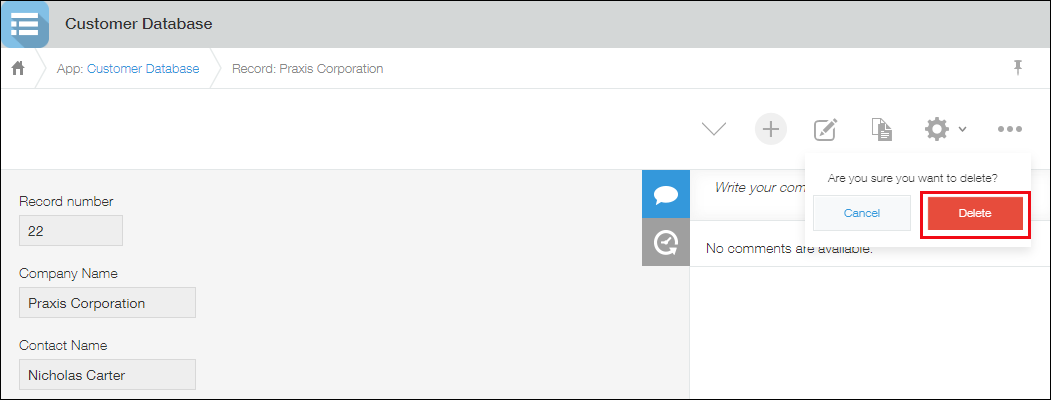Edit the record with pencil icon
The image size is (1051, 400).
pos(825,129)
